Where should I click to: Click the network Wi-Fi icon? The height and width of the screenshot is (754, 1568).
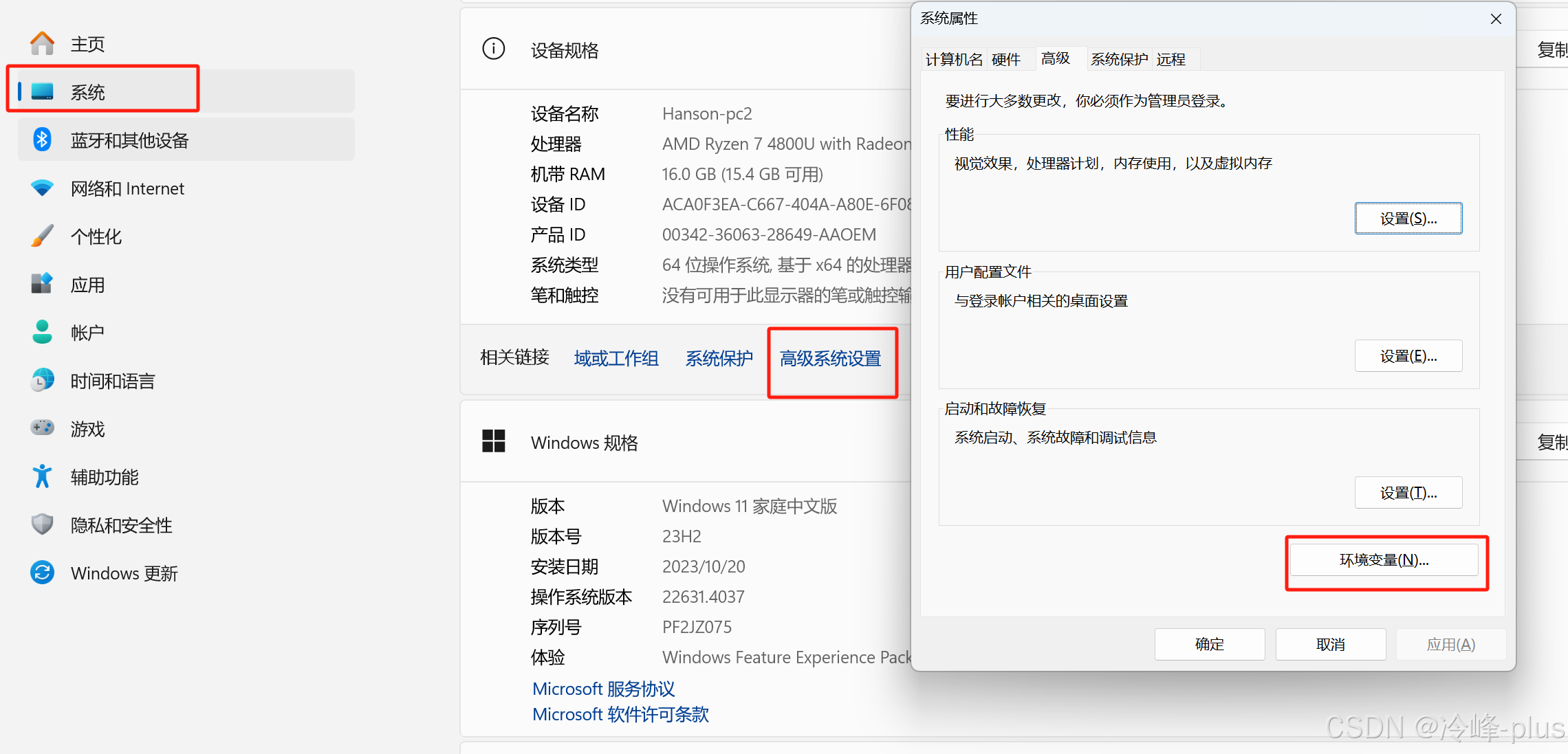coord(43,188)
